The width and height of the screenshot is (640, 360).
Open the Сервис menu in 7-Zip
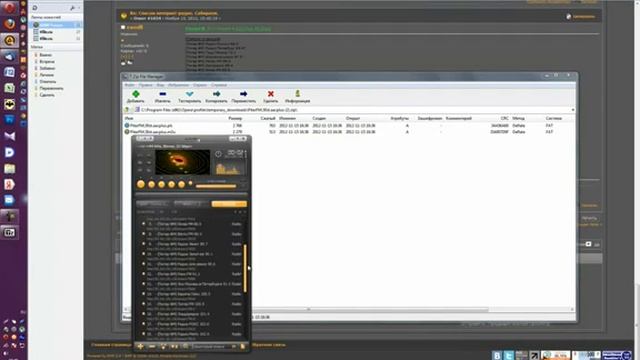(x=200, y=85)
